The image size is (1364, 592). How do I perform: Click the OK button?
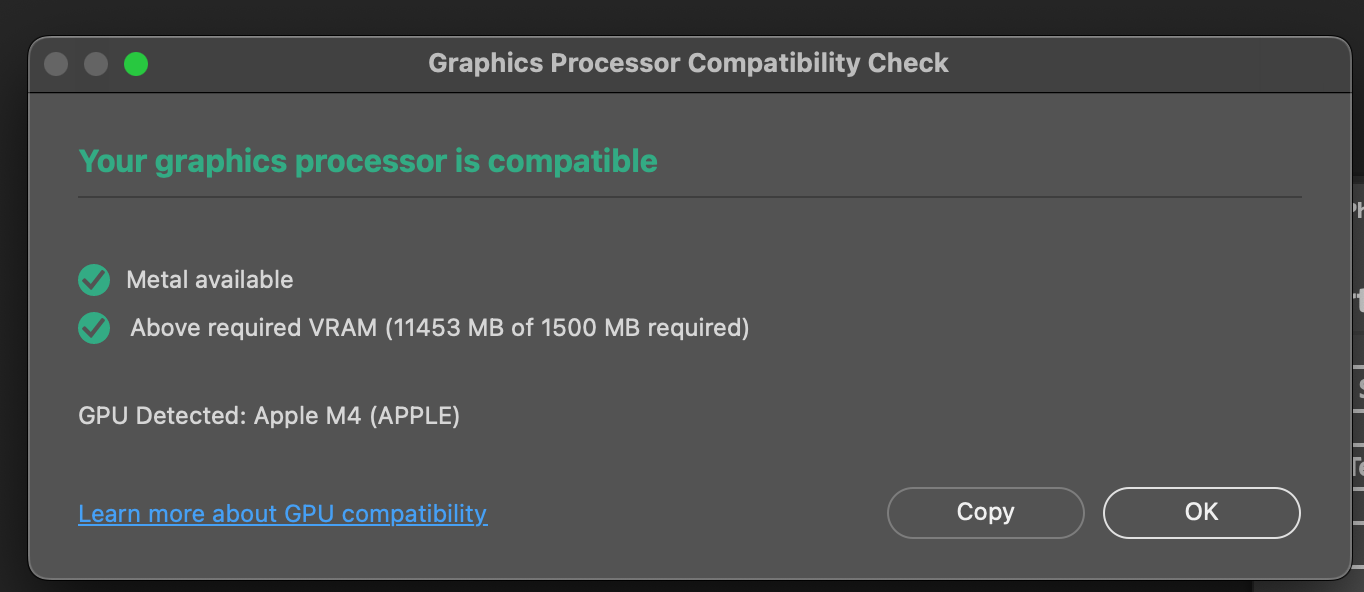click(x=1201, y=513)
